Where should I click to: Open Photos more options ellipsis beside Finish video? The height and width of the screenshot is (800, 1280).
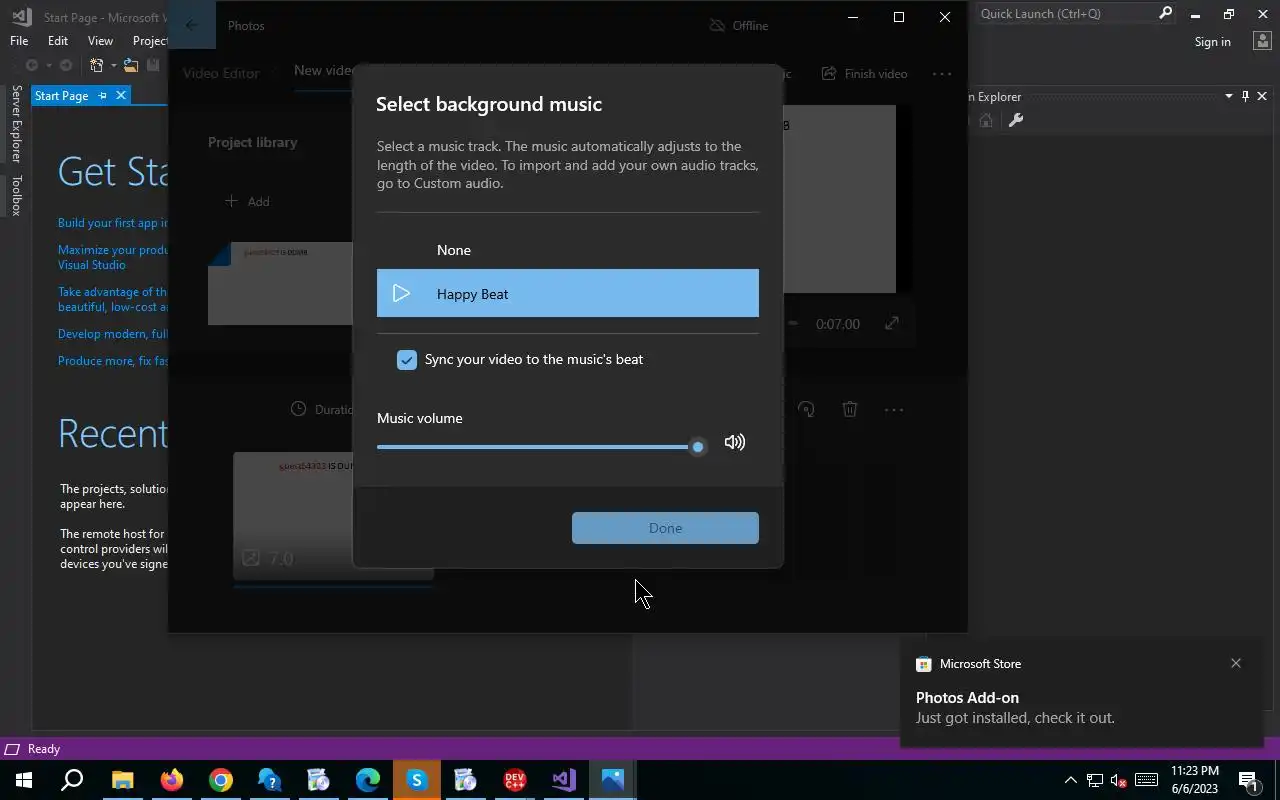coord(942,73)
